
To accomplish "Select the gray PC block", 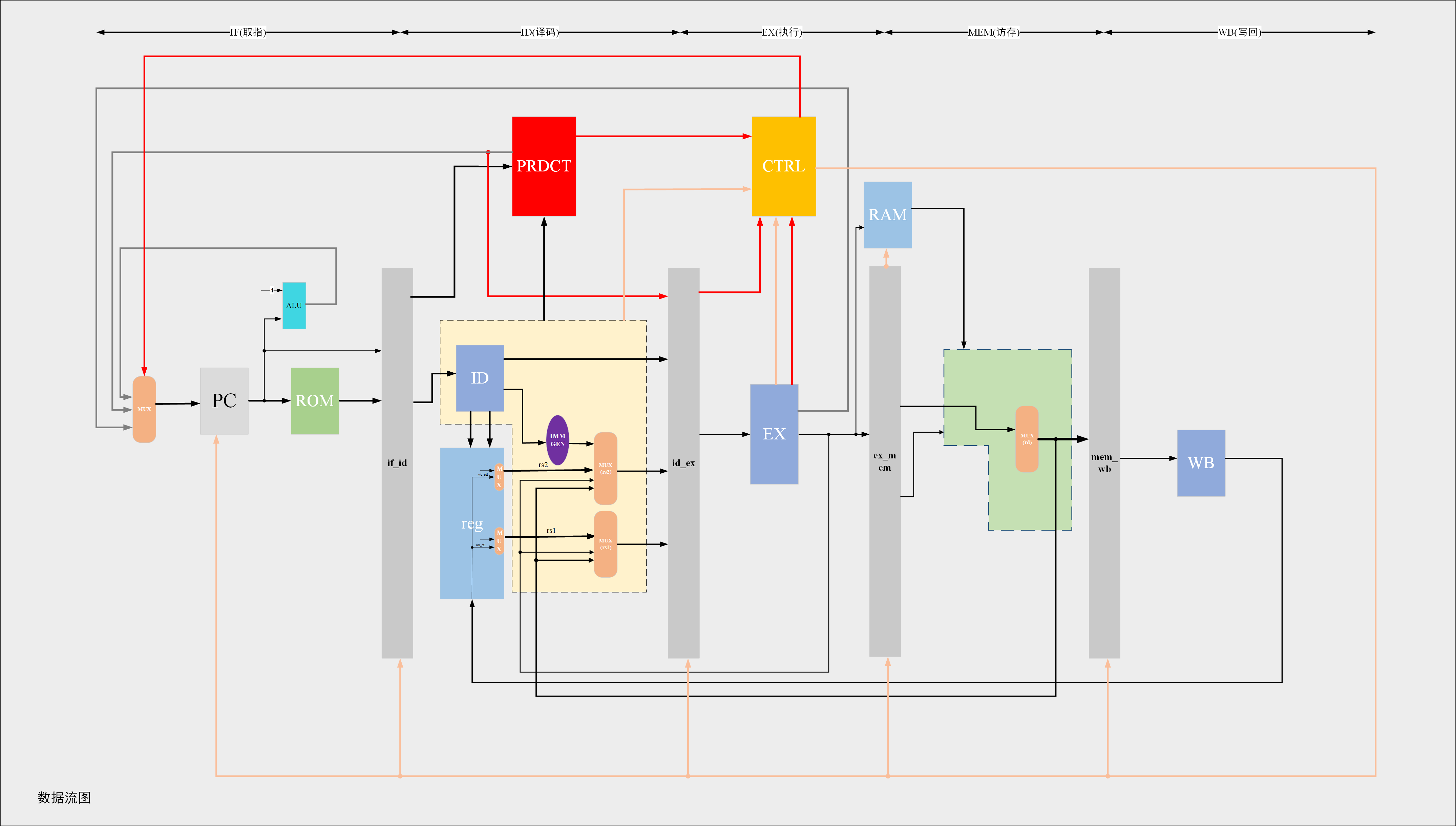I will tap(224, 400).
